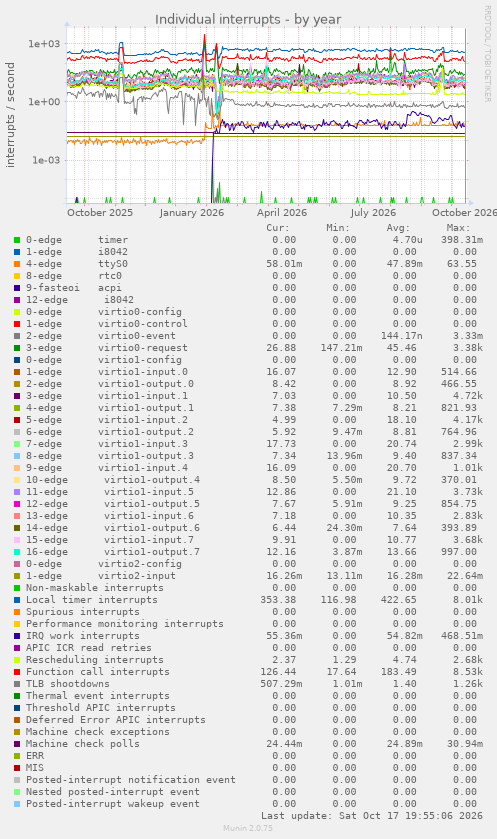Viewport: 497px width, 839px height.
Task: Click the 'Nested posted-interrupt event' label
Action: (x=113, y=792)
